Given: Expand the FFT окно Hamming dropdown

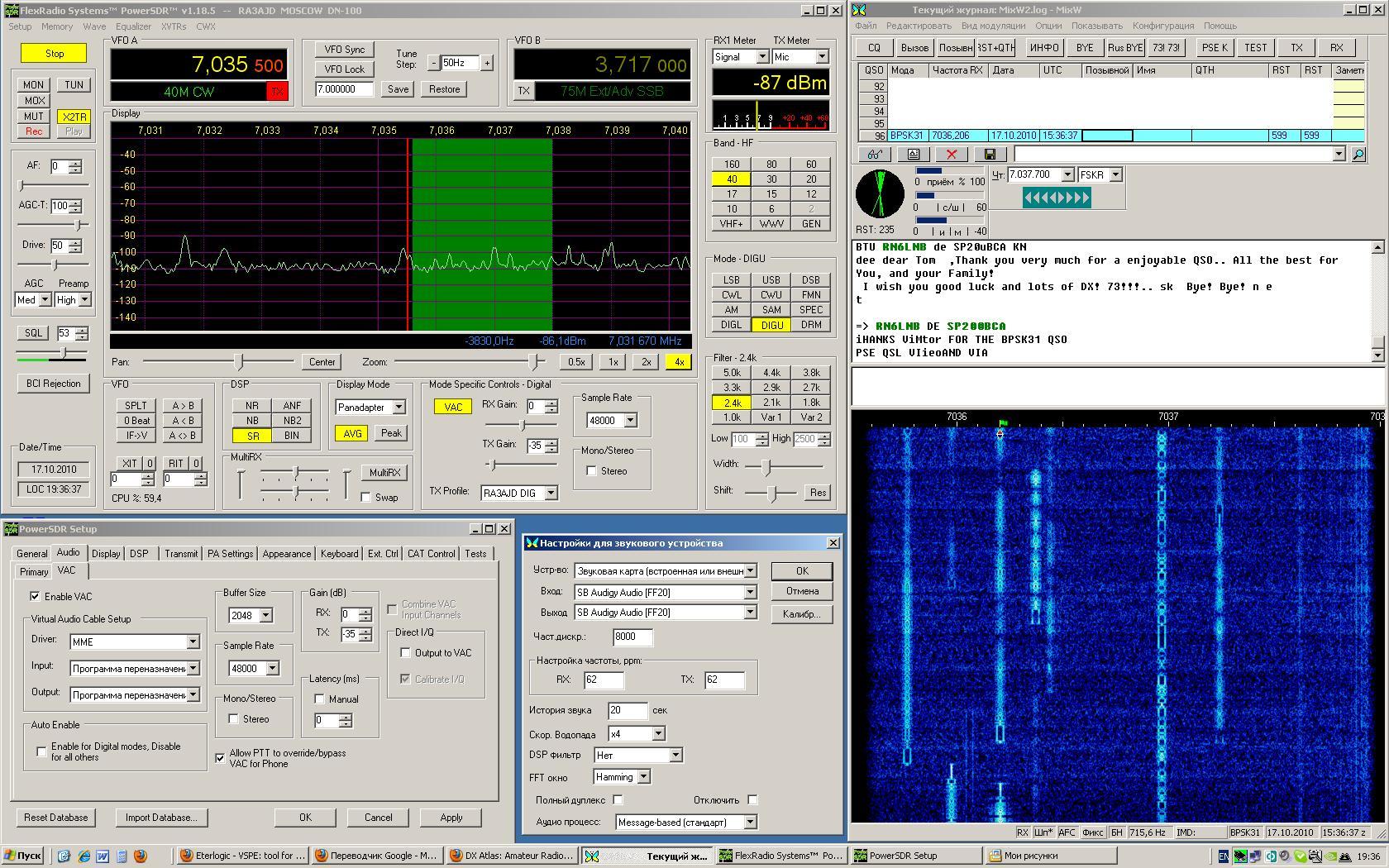Looking at the screenshot, I should [644, 777].
